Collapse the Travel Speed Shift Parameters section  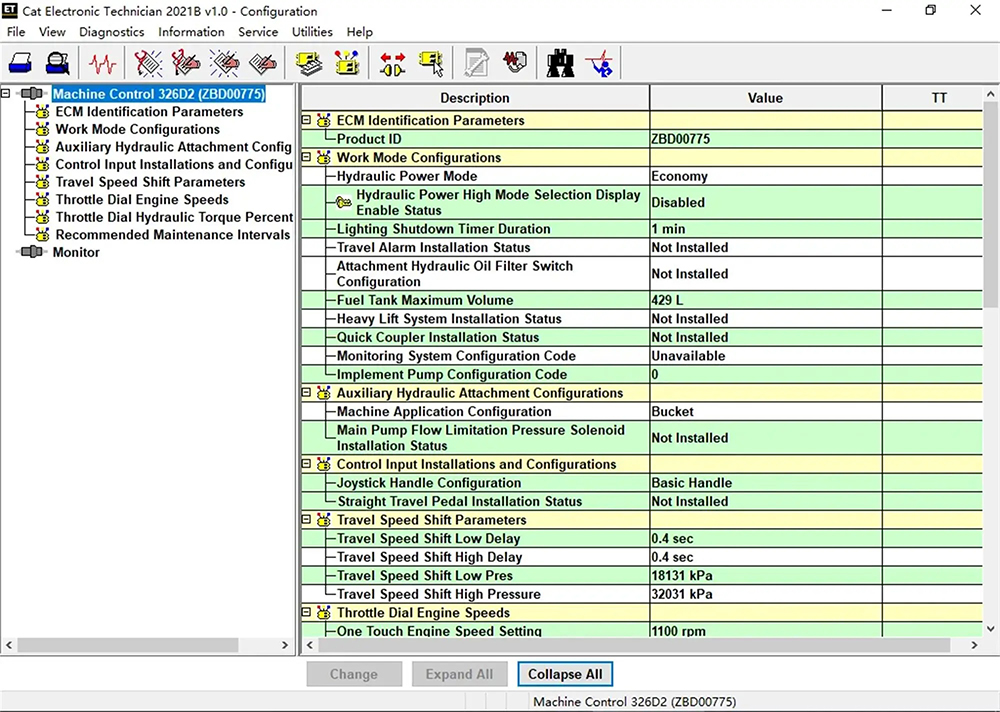click(307, 520)
